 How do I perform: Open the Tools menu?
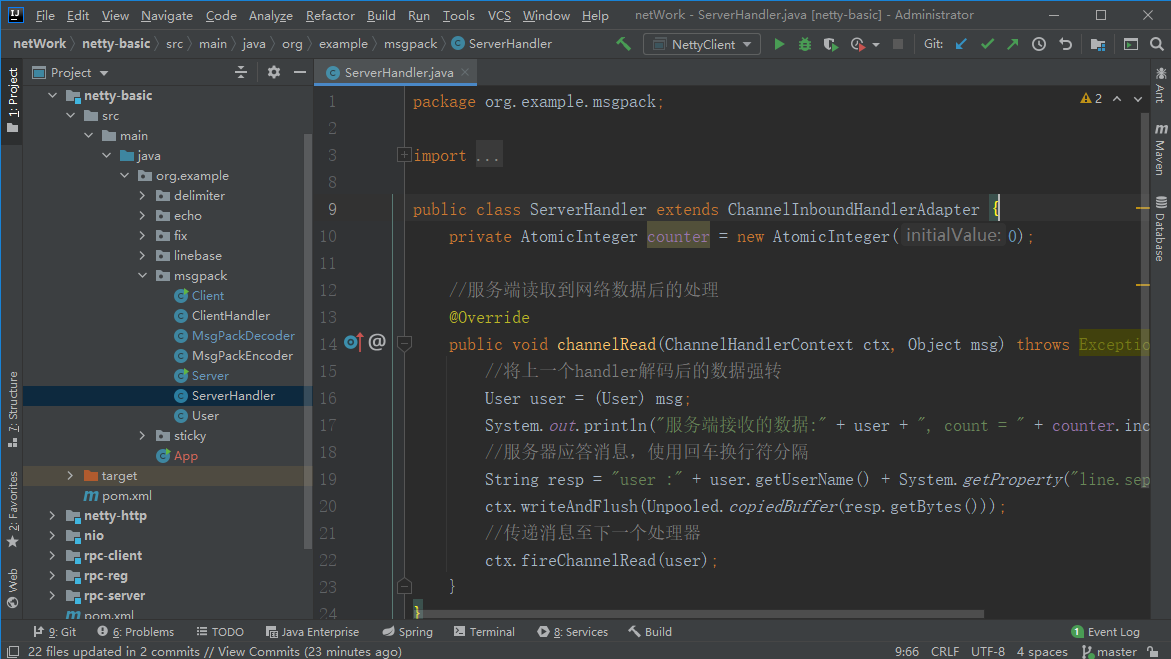(x=459, y=15)
